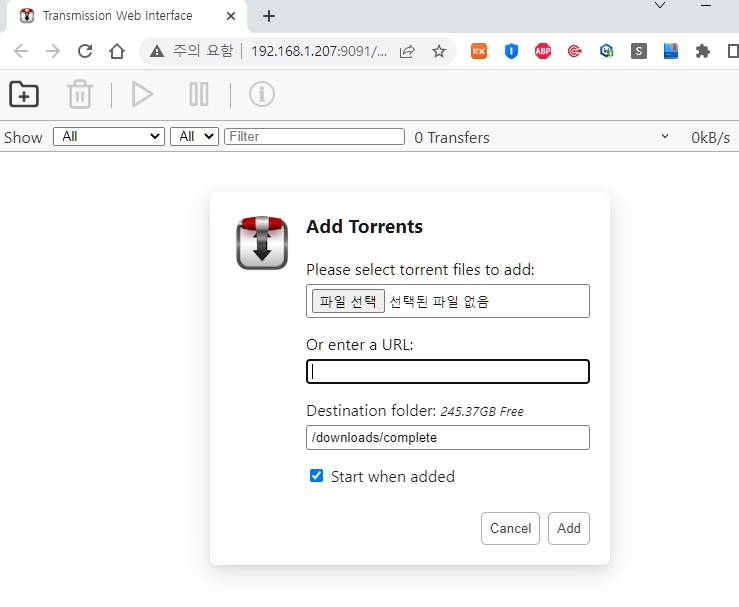The image size is (739, 607).
Task: Focus the Or enter a URL field
Action: point(448,371)
